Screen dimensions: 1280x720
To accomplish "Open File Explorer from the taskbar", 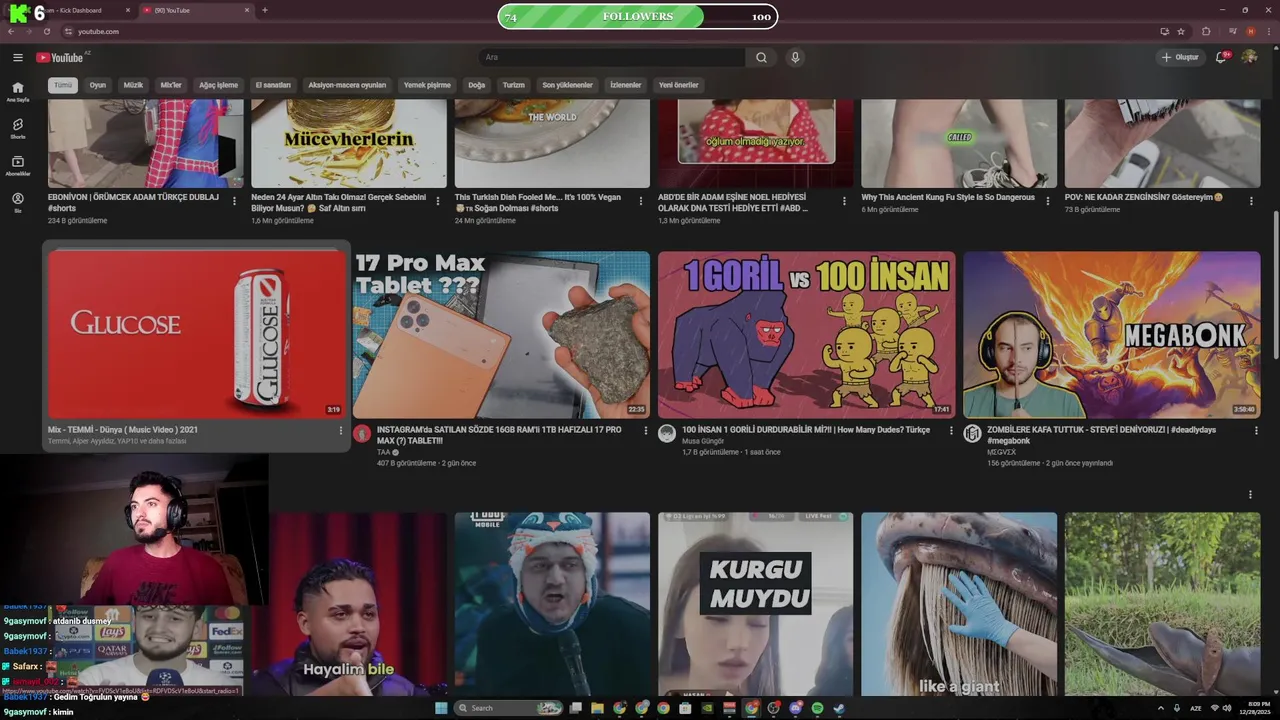I will tap(597, 708).
